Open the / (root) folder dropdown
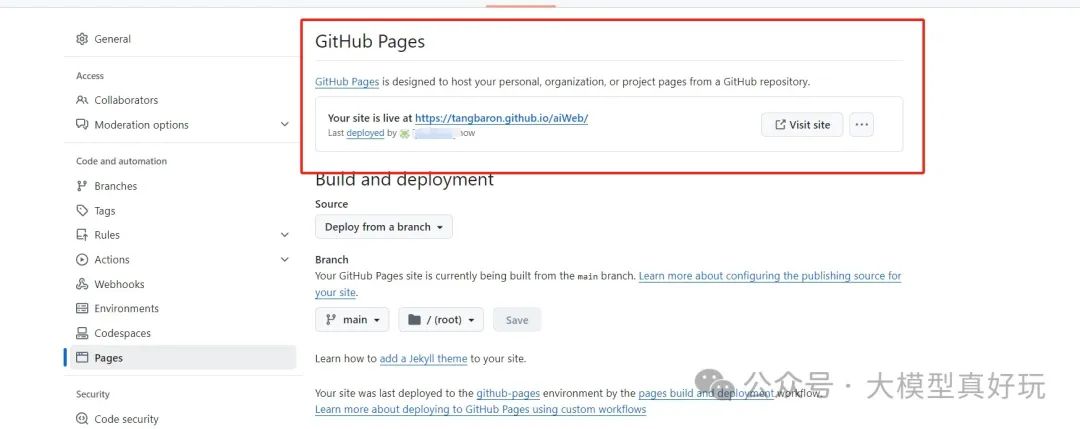Screen dimensions: 1080x429 441,320
